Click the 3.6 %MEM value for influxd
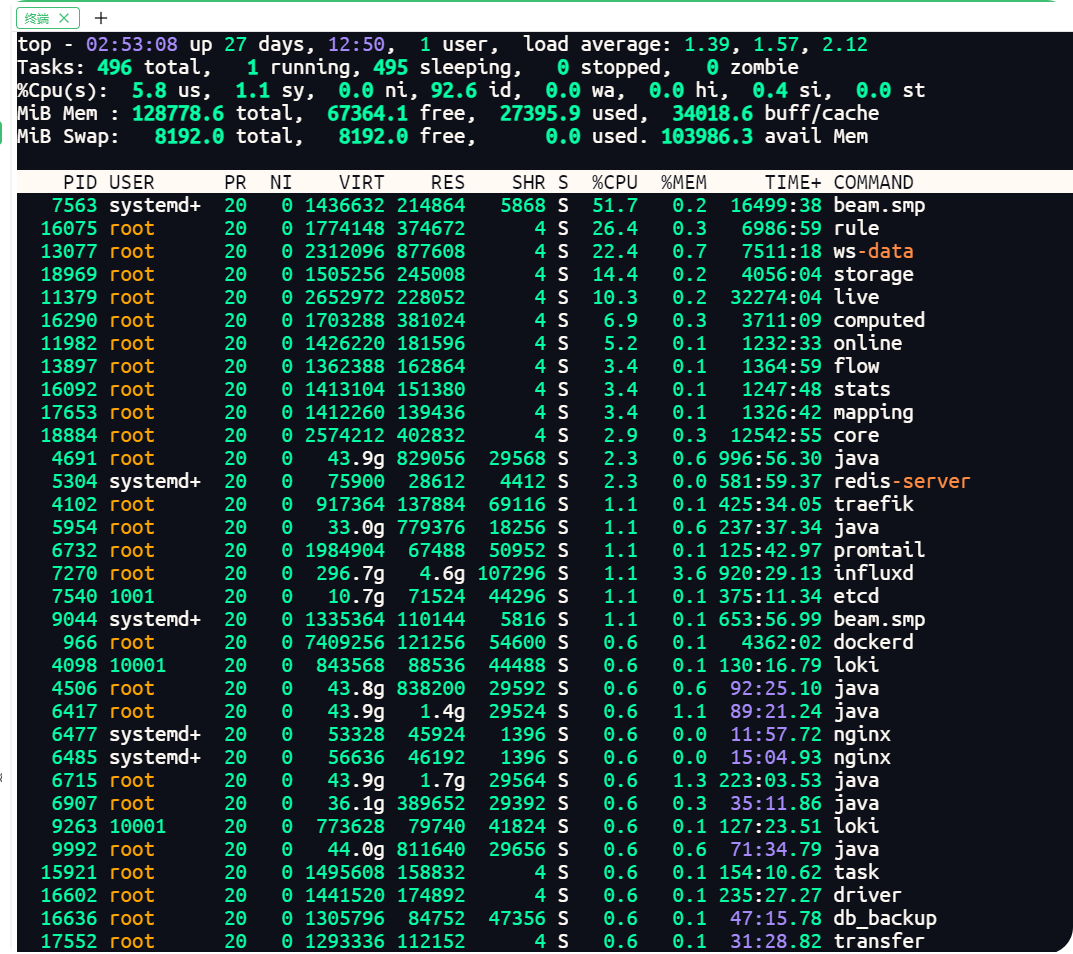This screenshot has width=1073, height=954. pos(689,573)
